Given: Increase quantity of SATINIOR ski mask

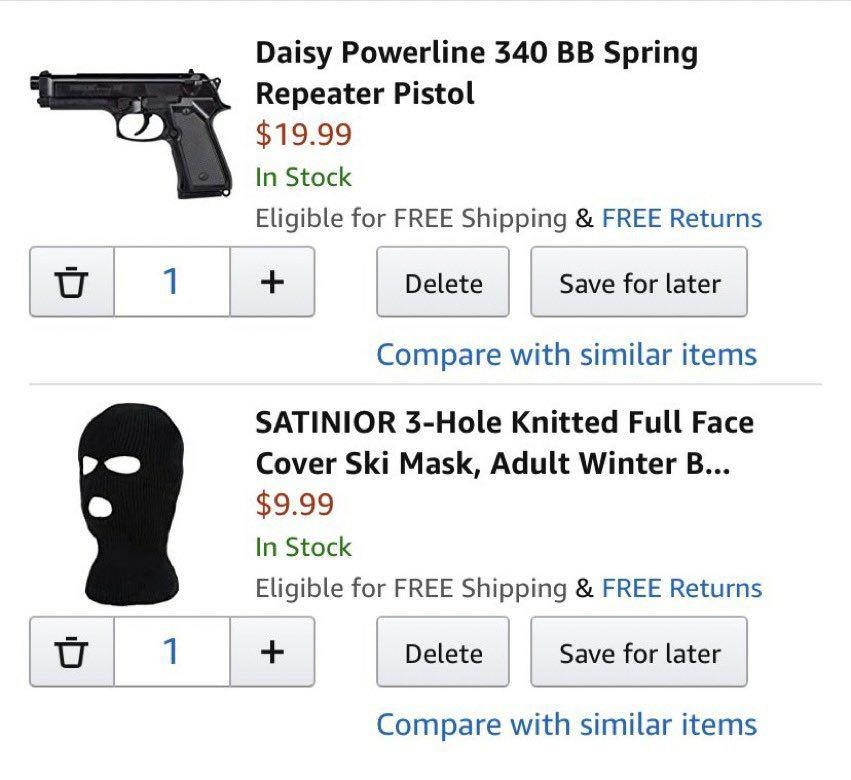Looking at the screenshot, I should tap(272, 653).
